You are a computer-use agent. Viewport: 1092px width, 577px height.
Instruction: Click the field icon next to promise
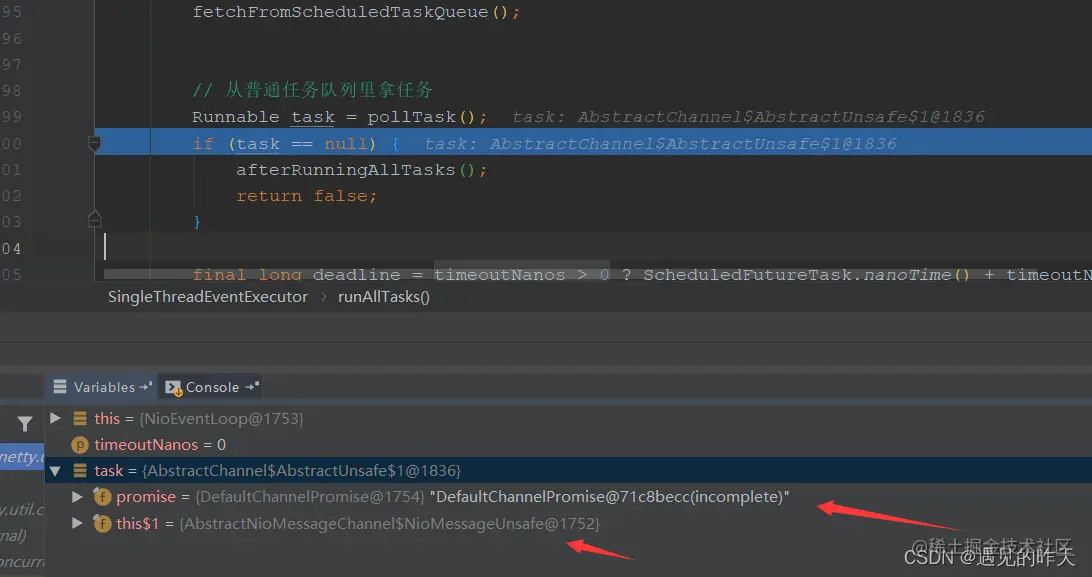[102, 497]
